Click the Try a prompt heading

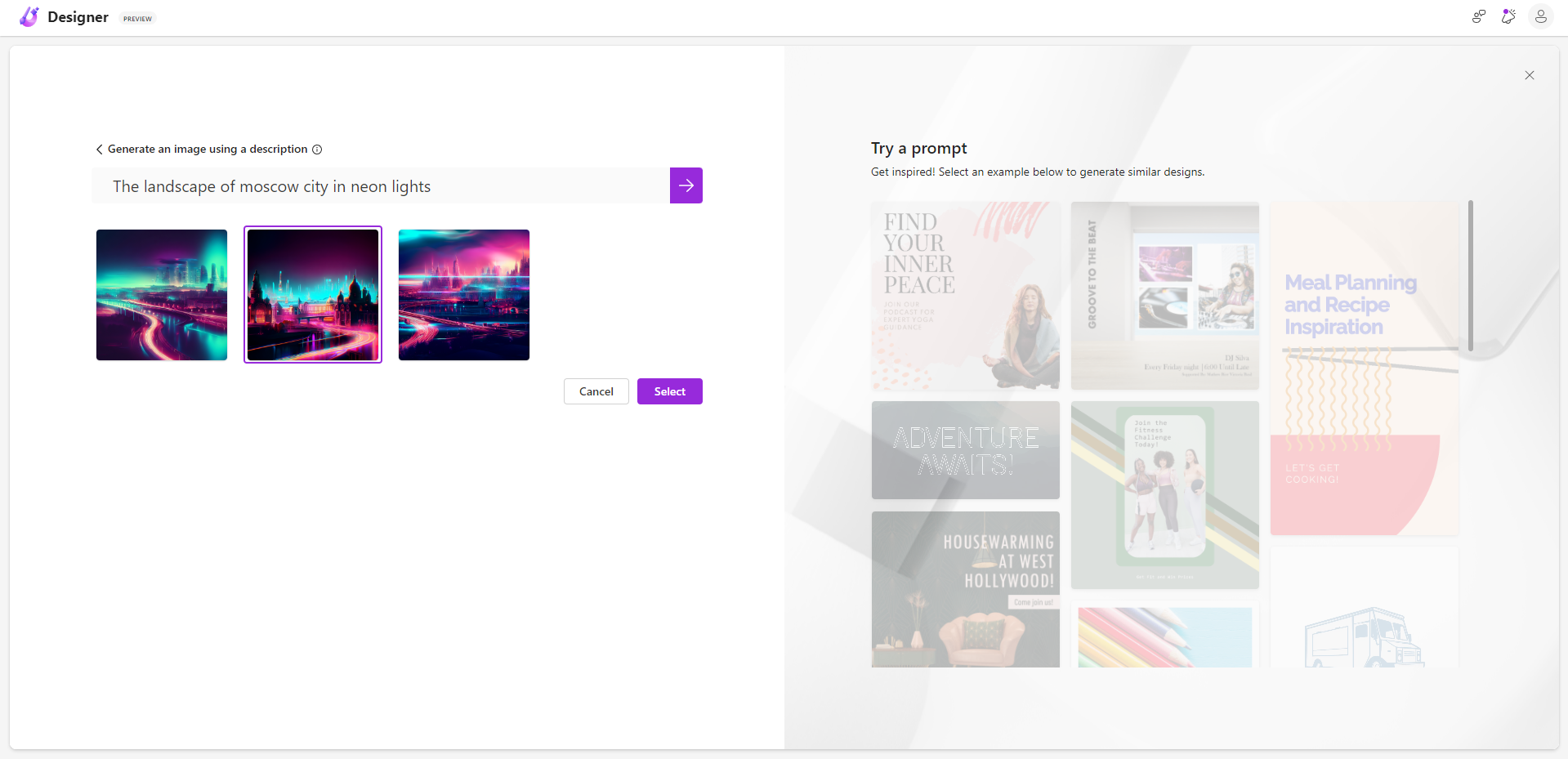click(x=918, y=149)
